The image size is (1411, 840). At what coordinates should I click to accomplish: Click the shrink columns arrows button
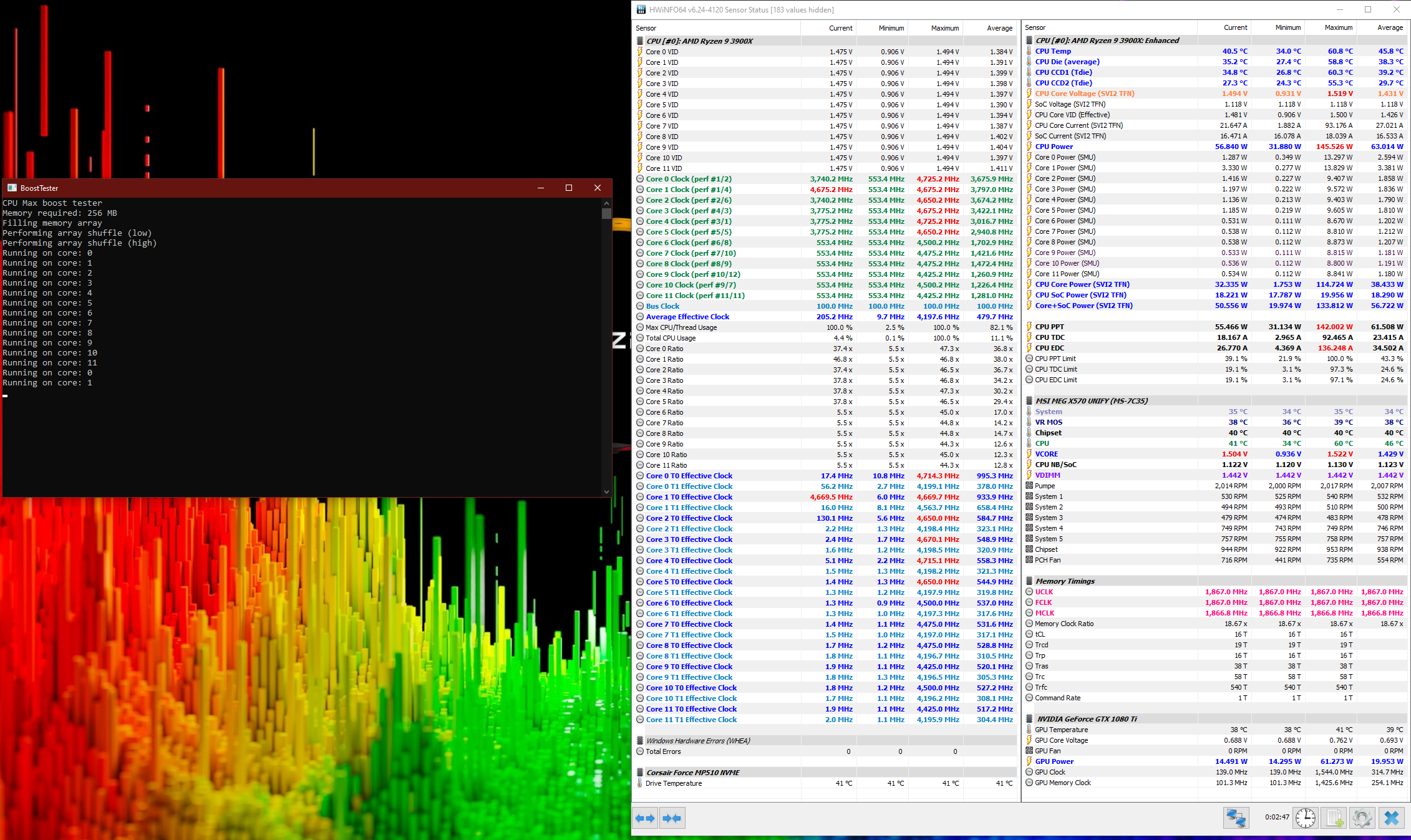pyautogui.click(x=672, y=818)
